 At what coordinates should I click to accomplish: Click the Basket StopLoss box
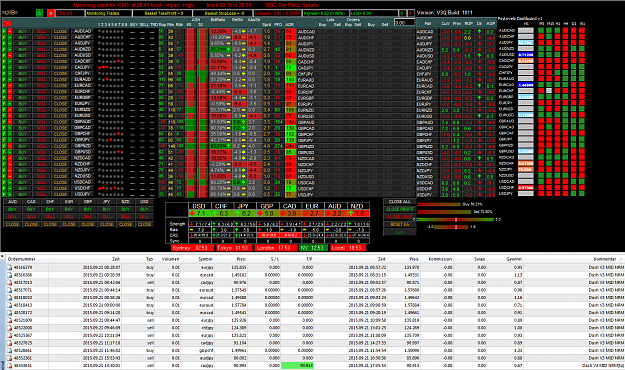pos(224,13)
